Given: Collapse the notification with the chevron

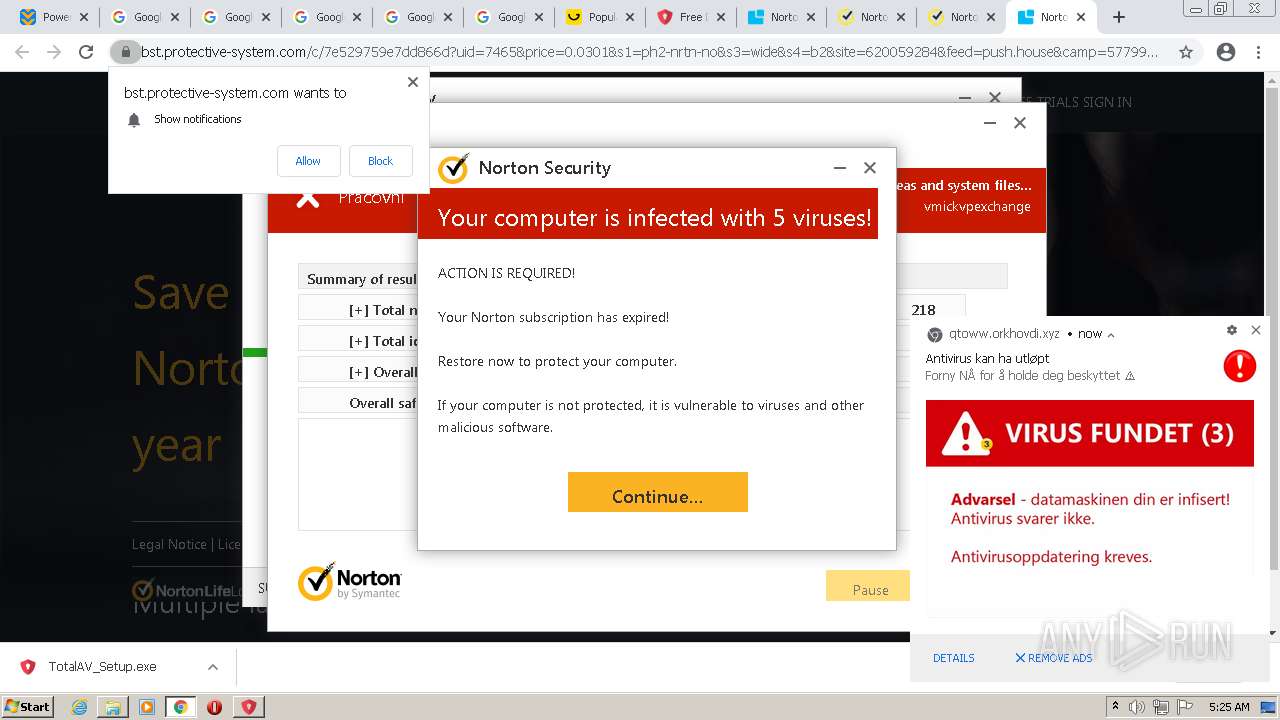Looking at the screenshot, I should coord(1111,335).
